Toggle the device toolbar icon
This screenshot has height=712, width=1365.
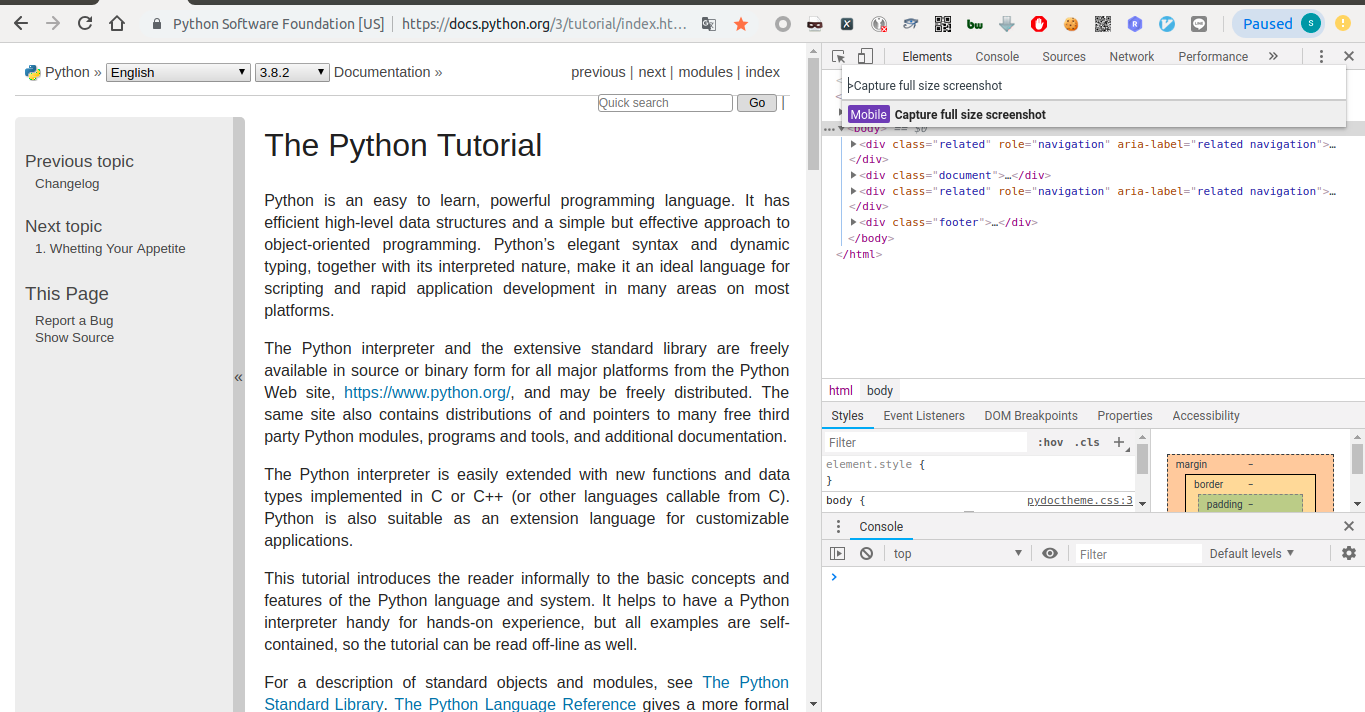tap(865, 56)
